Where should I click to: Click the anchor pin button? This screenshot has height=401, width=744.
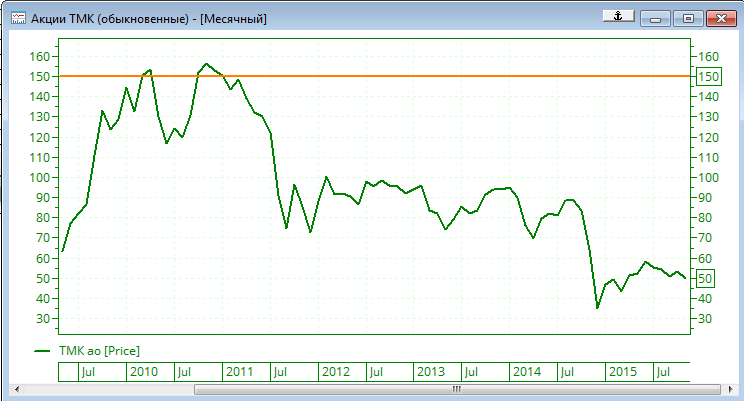[x=618, y=16]
